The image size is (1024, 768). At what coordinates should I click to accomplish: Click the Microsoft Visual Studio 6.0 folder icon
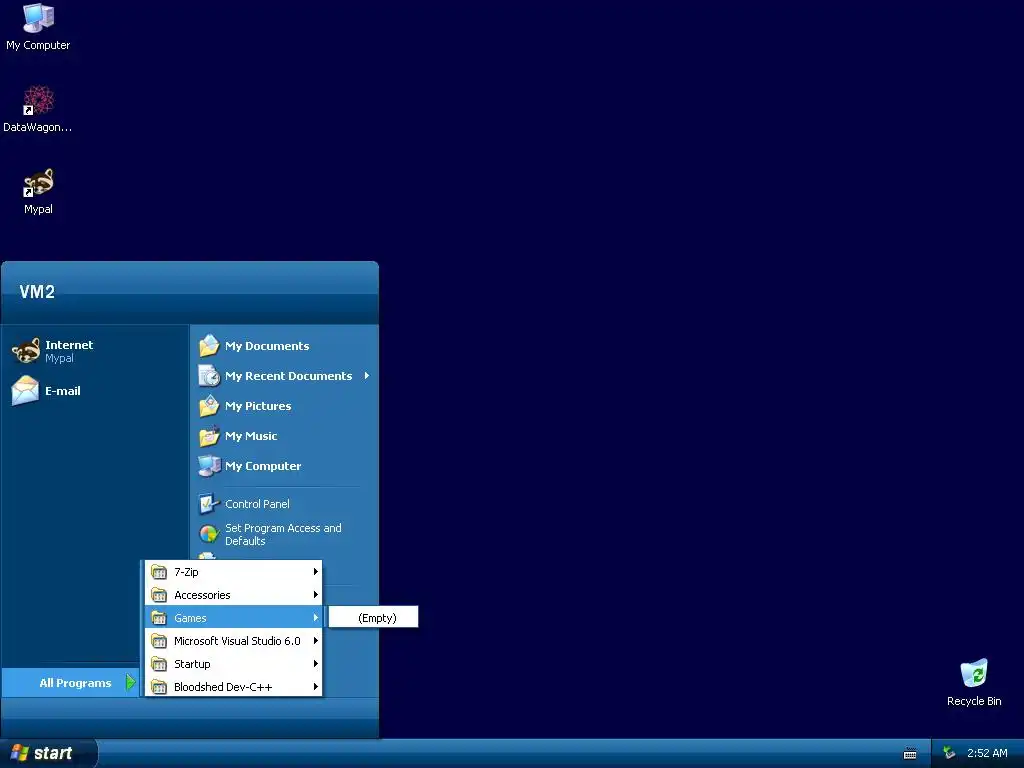[159, 641]
